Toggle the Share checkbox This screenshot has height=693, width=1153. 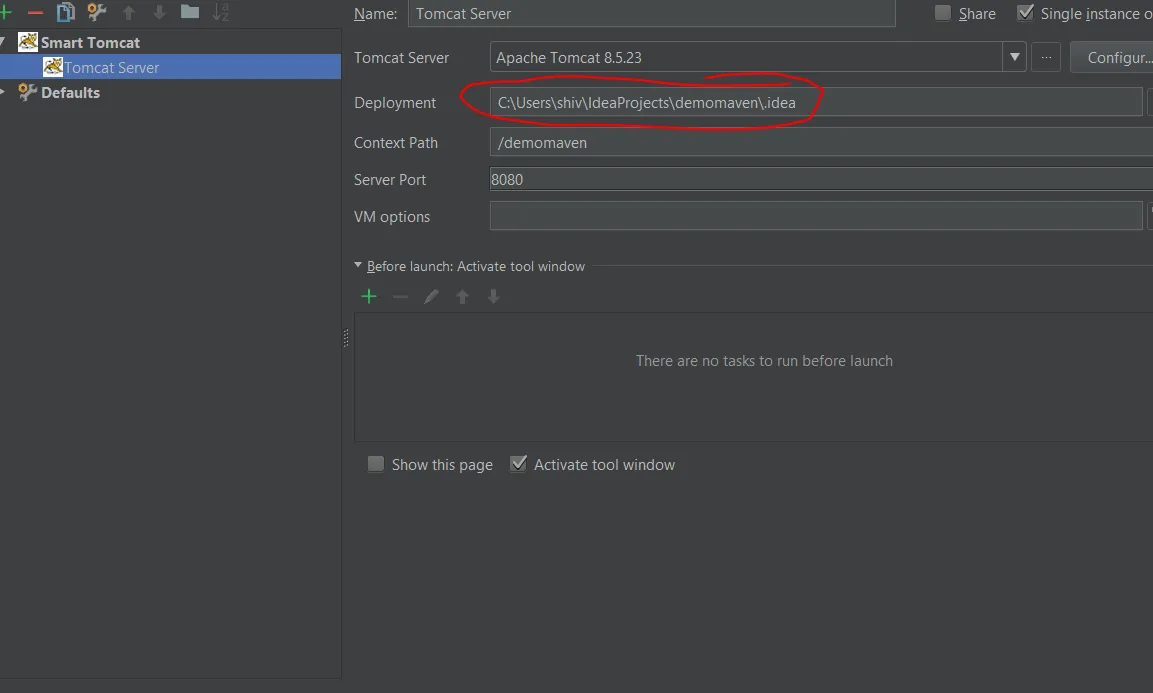click(x=942, y=13)
